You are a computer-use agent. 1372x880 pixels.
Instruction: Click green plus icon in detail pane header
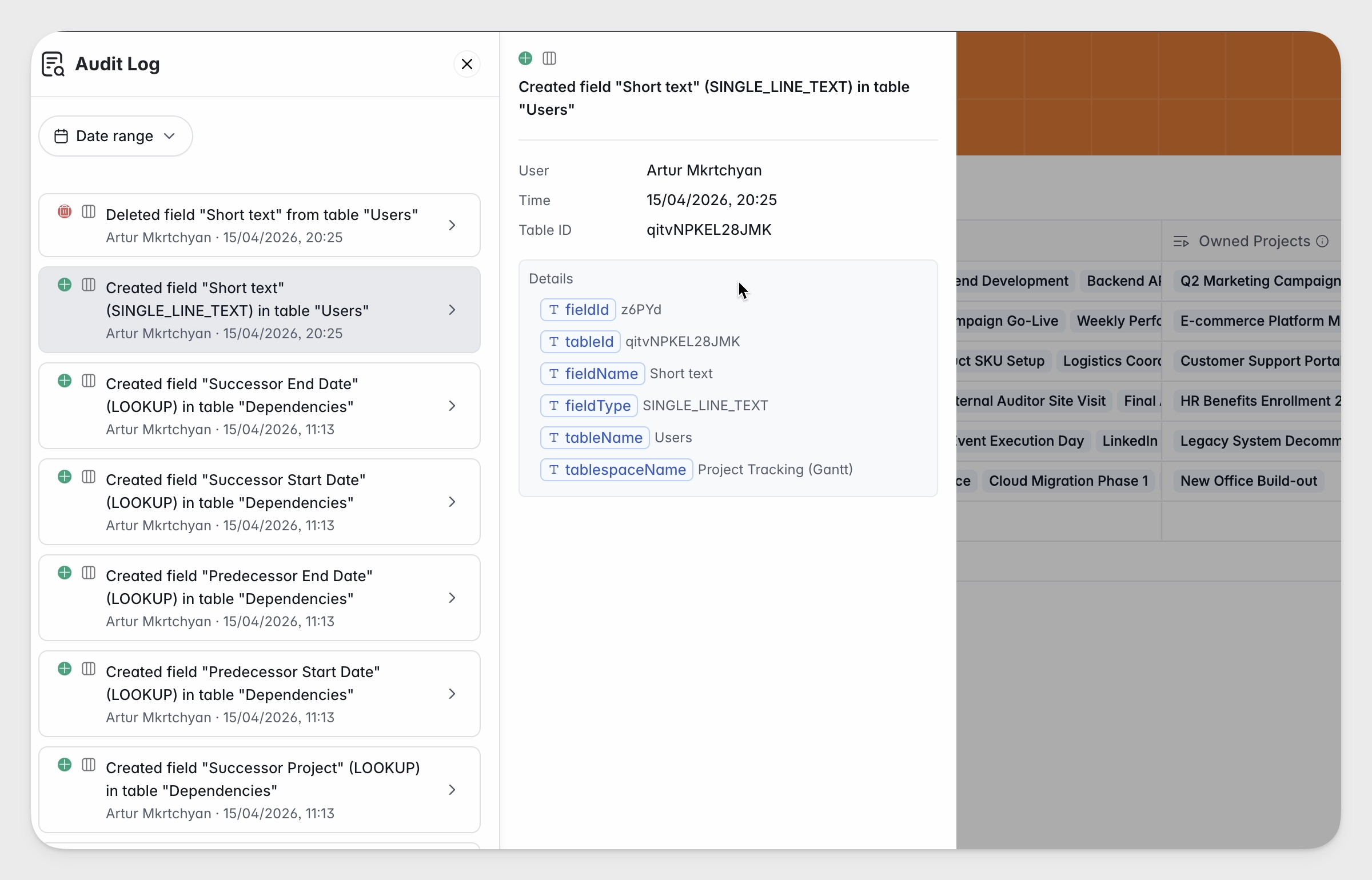[x=525, y=58]
